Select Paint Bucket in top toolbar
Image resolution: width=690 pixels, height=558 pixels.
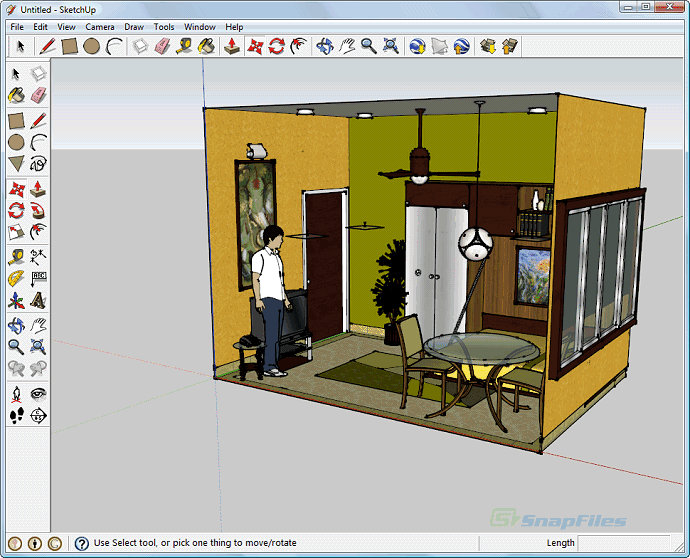coord(206,46)
